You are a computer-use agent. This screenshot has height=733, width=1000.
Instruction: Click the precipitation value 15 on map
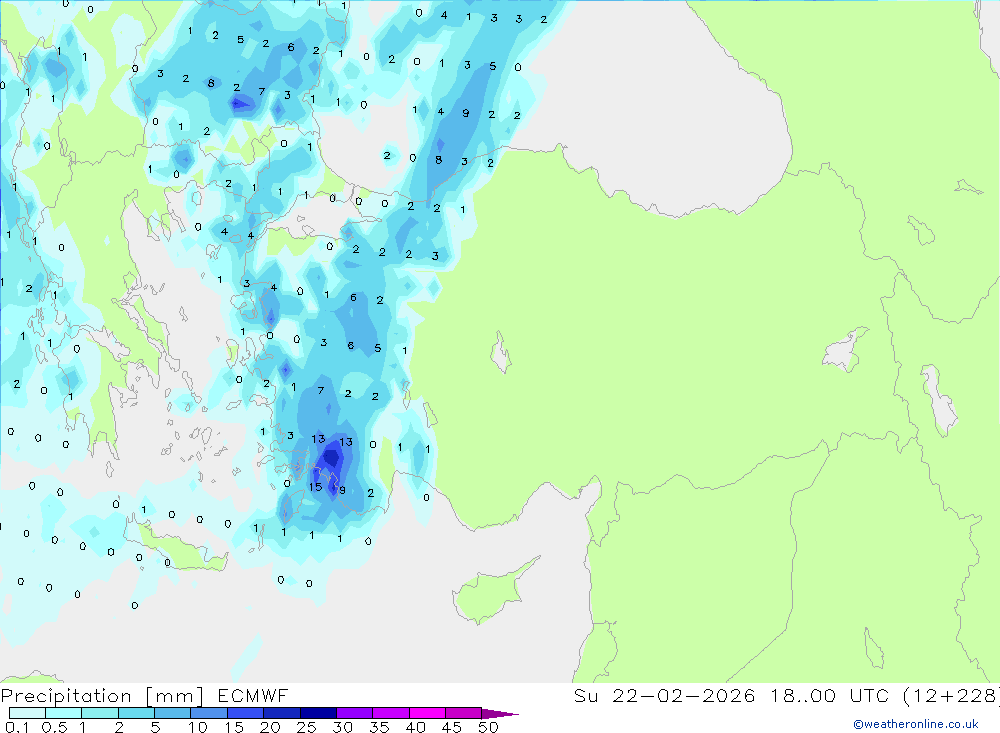tap(315, 487)
